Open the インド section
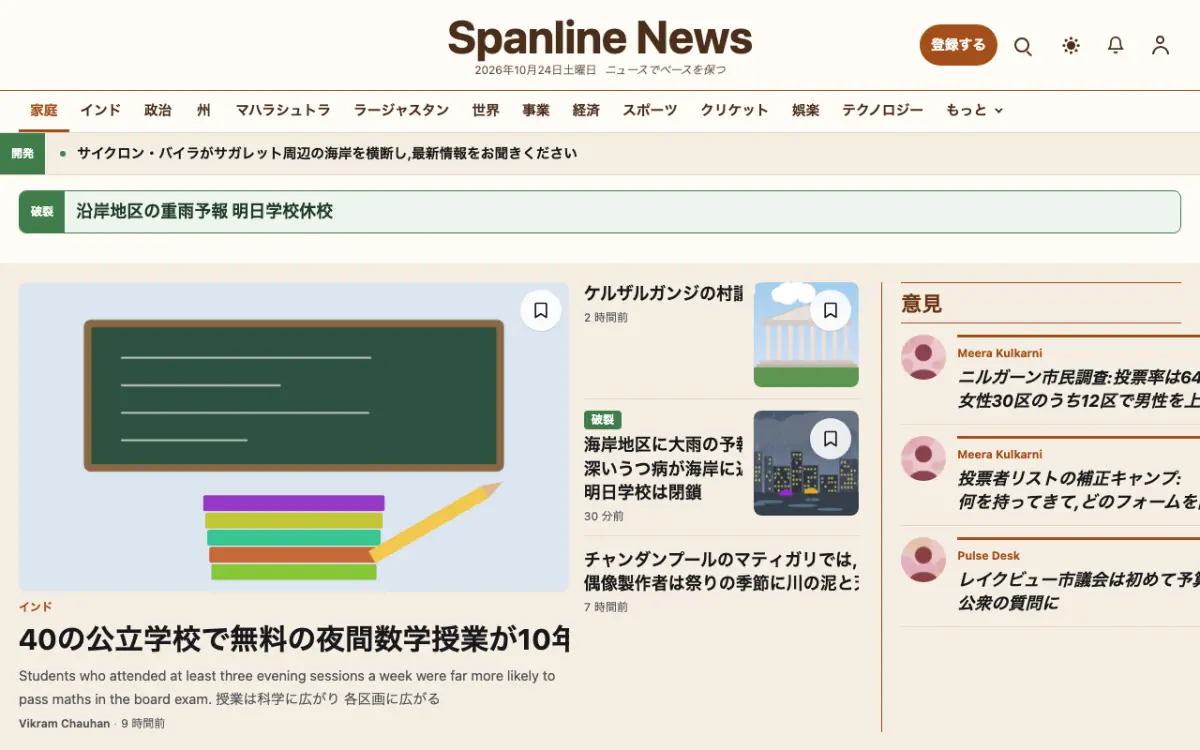Screen dimensions: 1200x750 (x=101, y=110)
